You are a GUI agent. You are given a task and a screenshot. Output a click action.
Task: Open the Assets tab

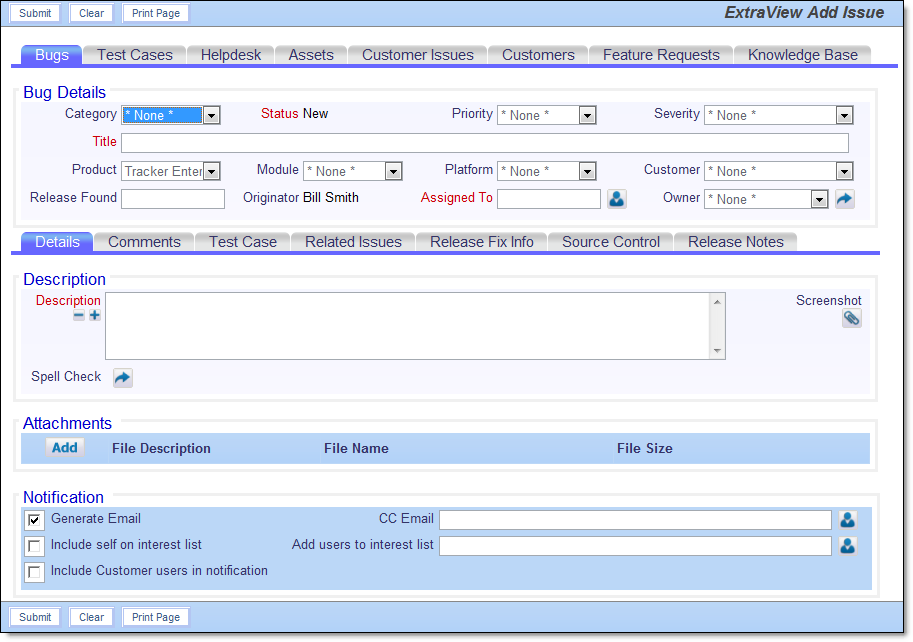pos(311,55)
